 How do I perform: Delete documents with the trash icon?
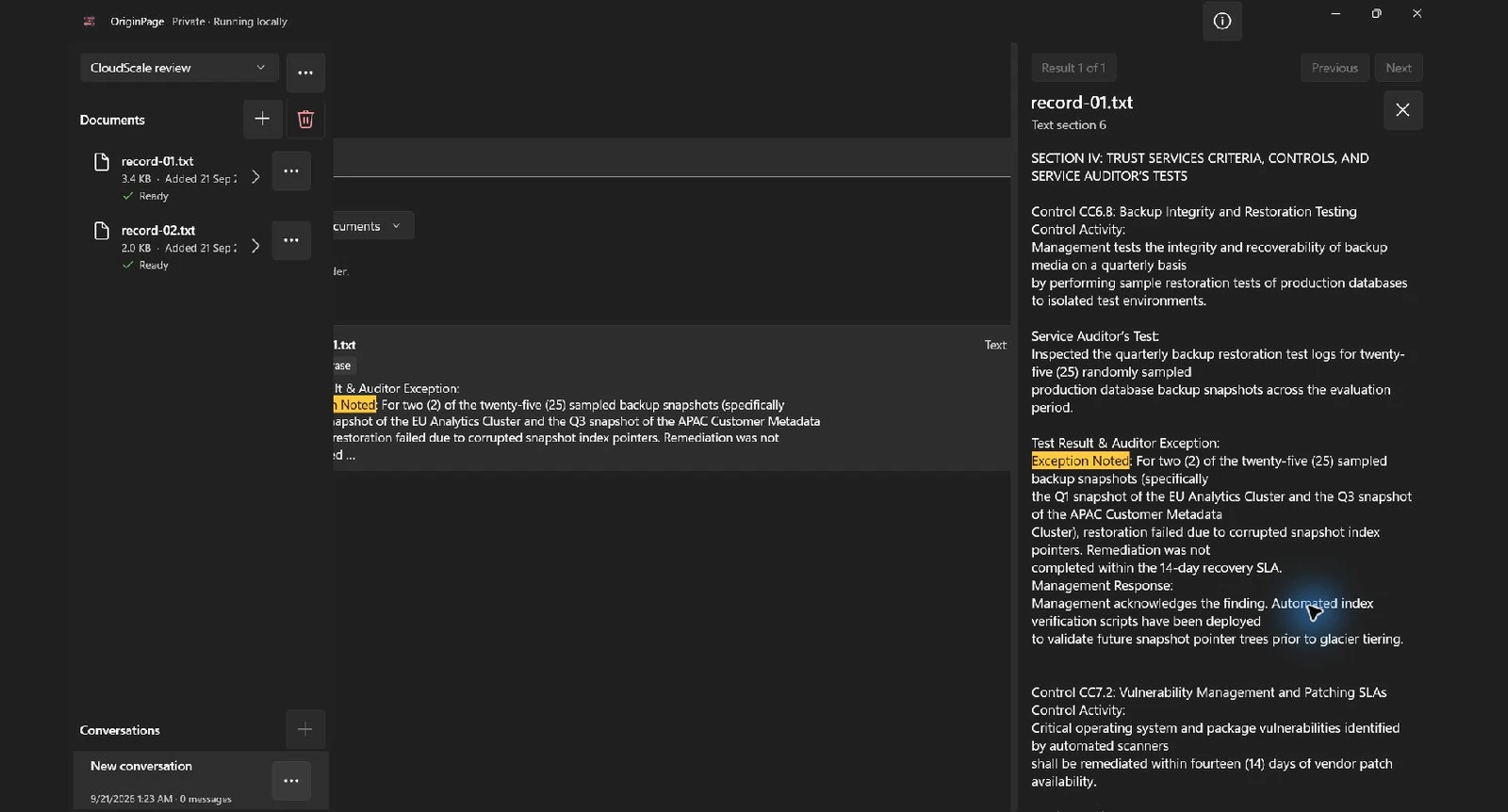click(305, 119)
